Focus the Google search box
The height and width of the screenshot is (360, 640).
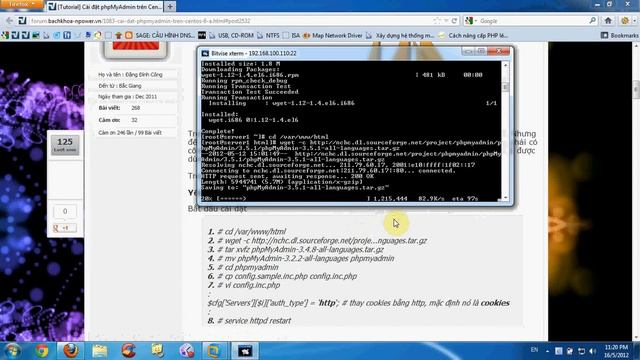pyautogui.click(x=533, y=21)
